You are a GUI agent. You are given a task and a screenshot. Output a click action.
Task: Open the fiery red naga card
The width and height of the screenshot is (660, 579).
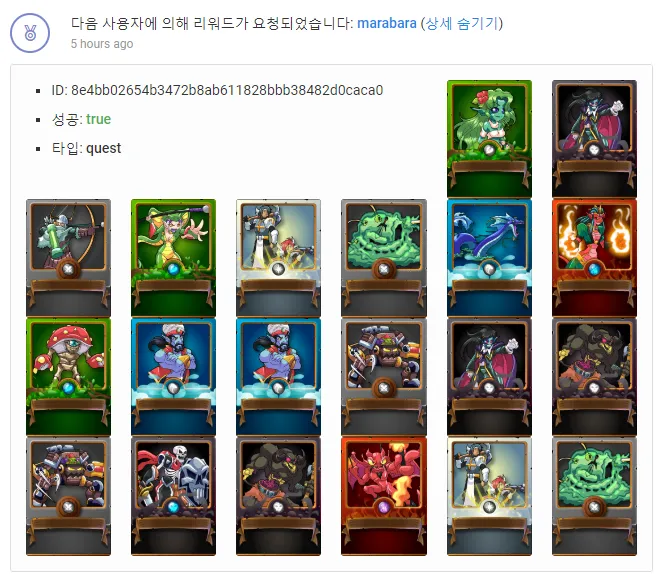coord(594,258)
